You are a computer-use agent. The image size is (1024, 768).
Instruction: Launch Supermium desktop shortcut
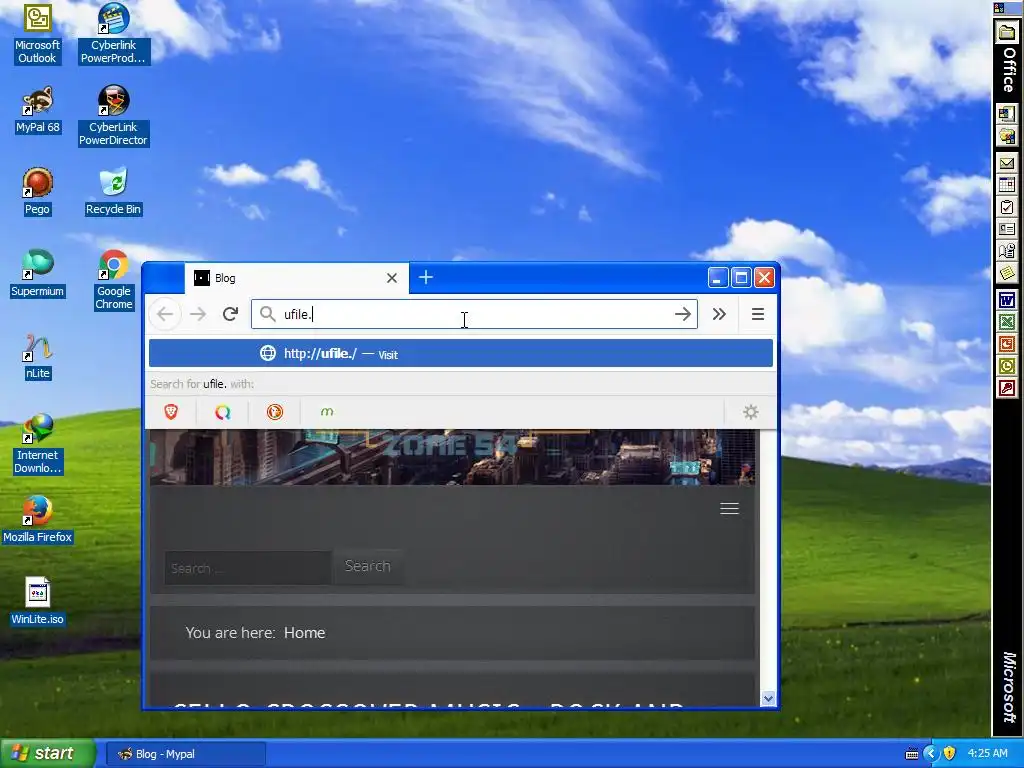pos(37,274)
